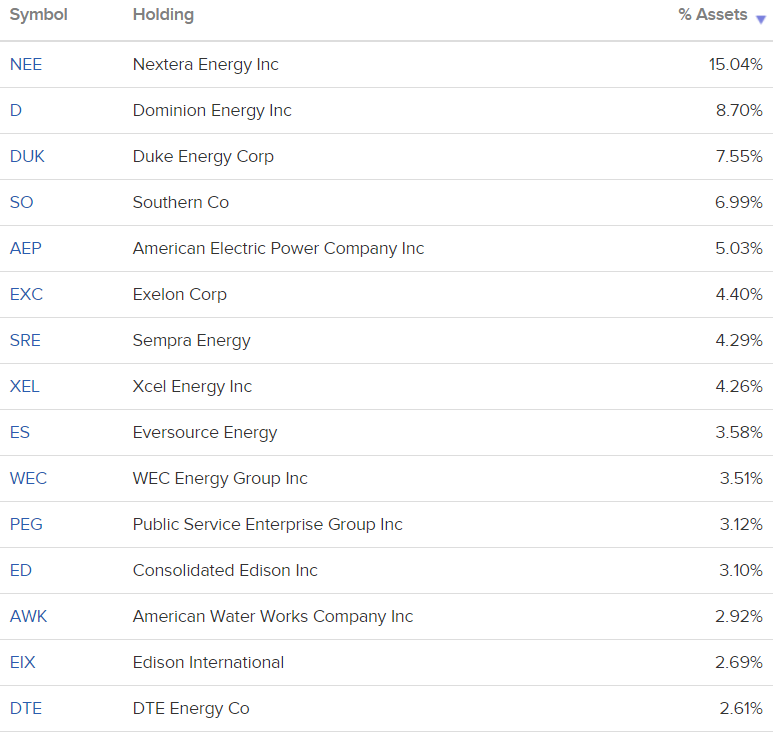Open the ED ticker link
This screenshot has height=734, width=775.
tap(21, 570)
